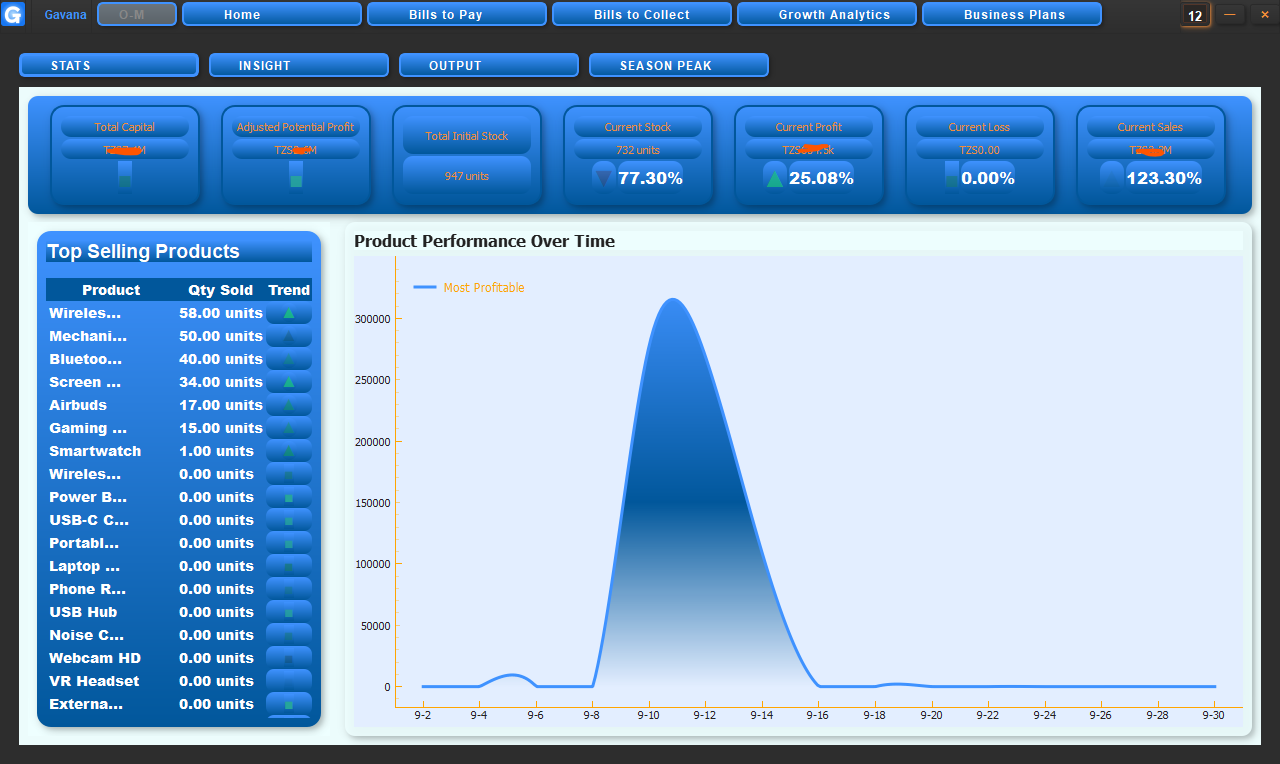Screen dimensions: 1280x764
Task: Click the Current Stock down-arrow icon
Action: 604,179
